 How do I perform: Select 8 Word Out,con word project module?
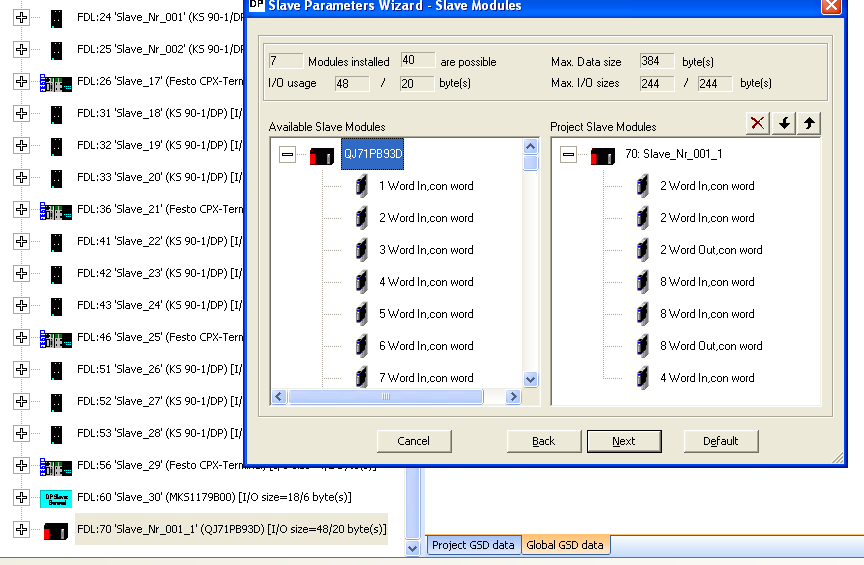click(710, 346)
